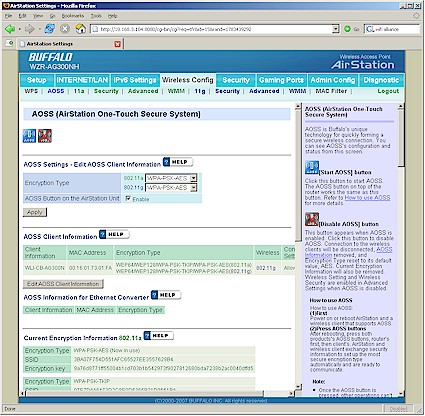Click Edit AOSS Client Information button
This screenshot has height=416, width=425.
(x=63, y=284)
